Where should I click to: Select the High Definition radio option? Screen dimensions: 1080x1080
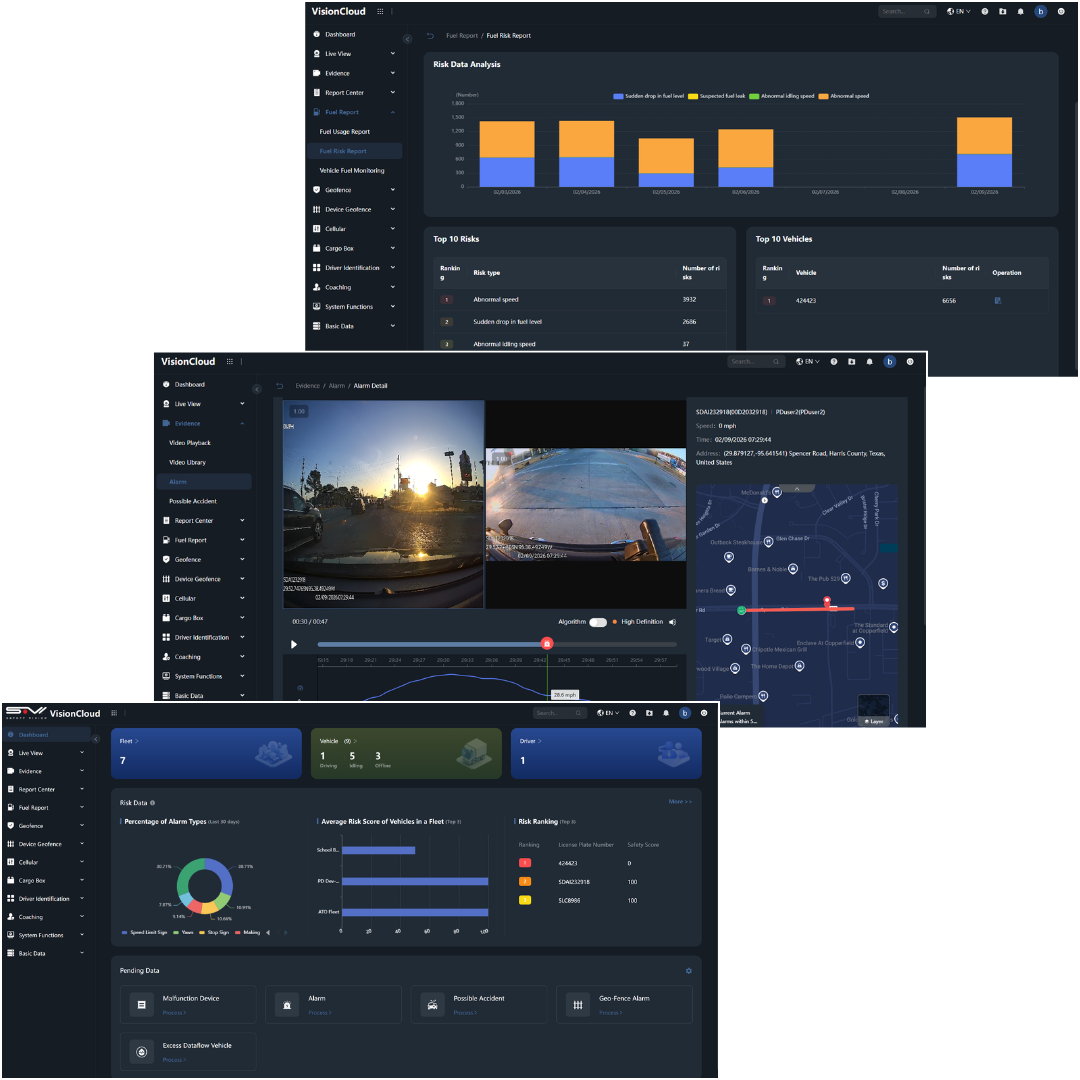click(x=615, y=622)
